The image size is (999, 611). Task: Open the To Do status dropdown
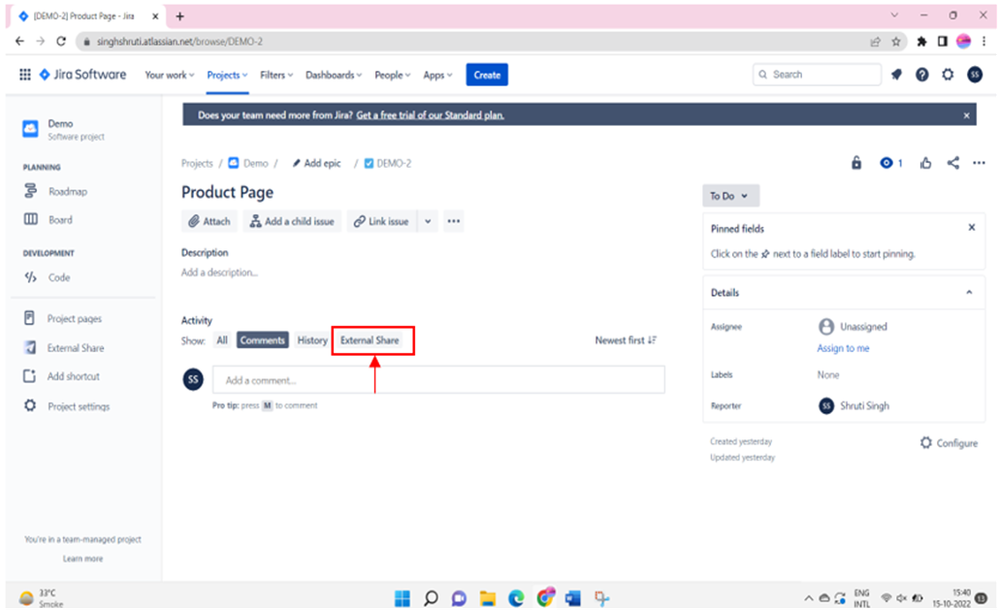[730, 196]
